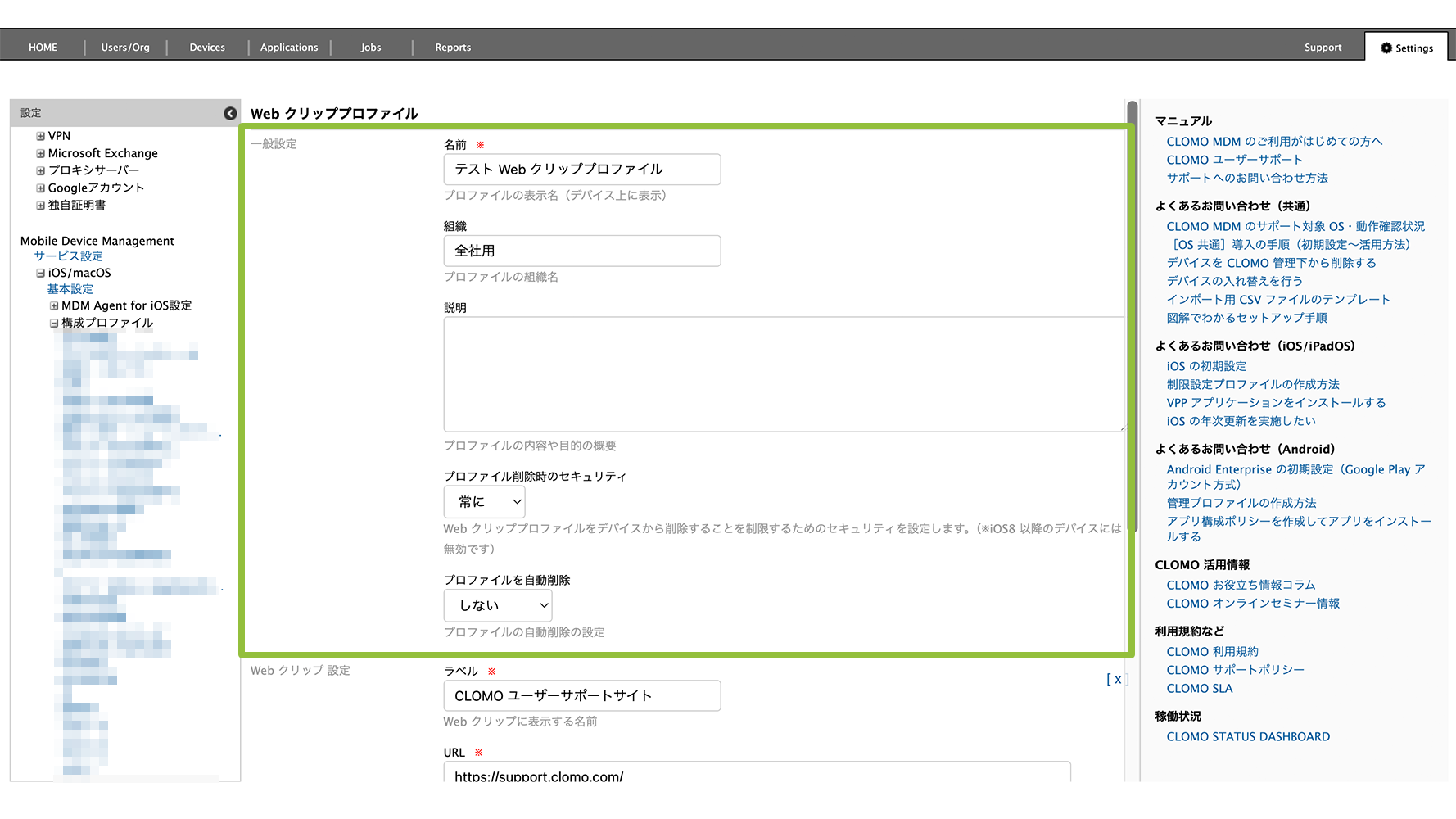Click the main panel vertical scrollbar
This screenshot has width=1456, height=819.
(x=1132, y=328)
